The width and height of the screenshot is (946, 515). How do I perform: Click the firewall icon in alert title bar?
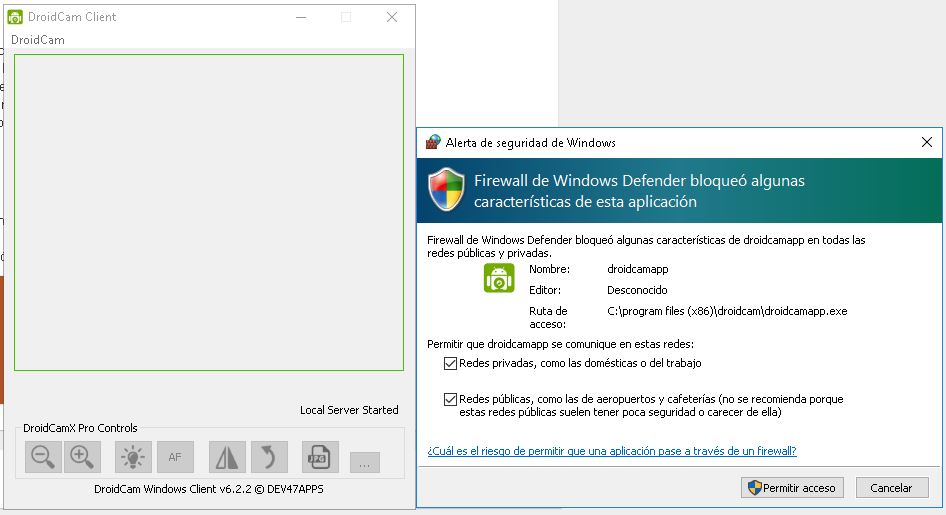433,142
